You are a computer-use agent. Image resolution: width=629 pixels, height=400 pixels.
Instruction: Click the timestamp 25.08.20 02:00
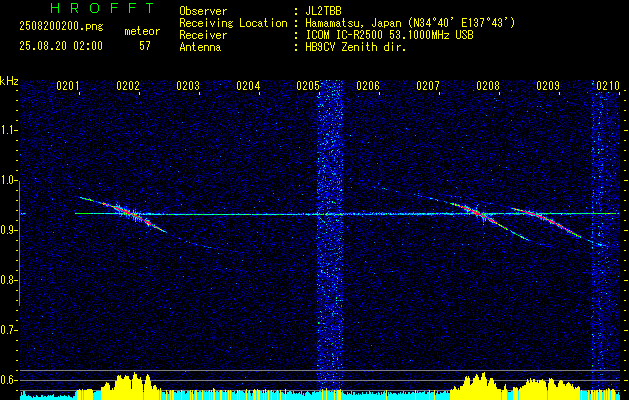point(61,46)
